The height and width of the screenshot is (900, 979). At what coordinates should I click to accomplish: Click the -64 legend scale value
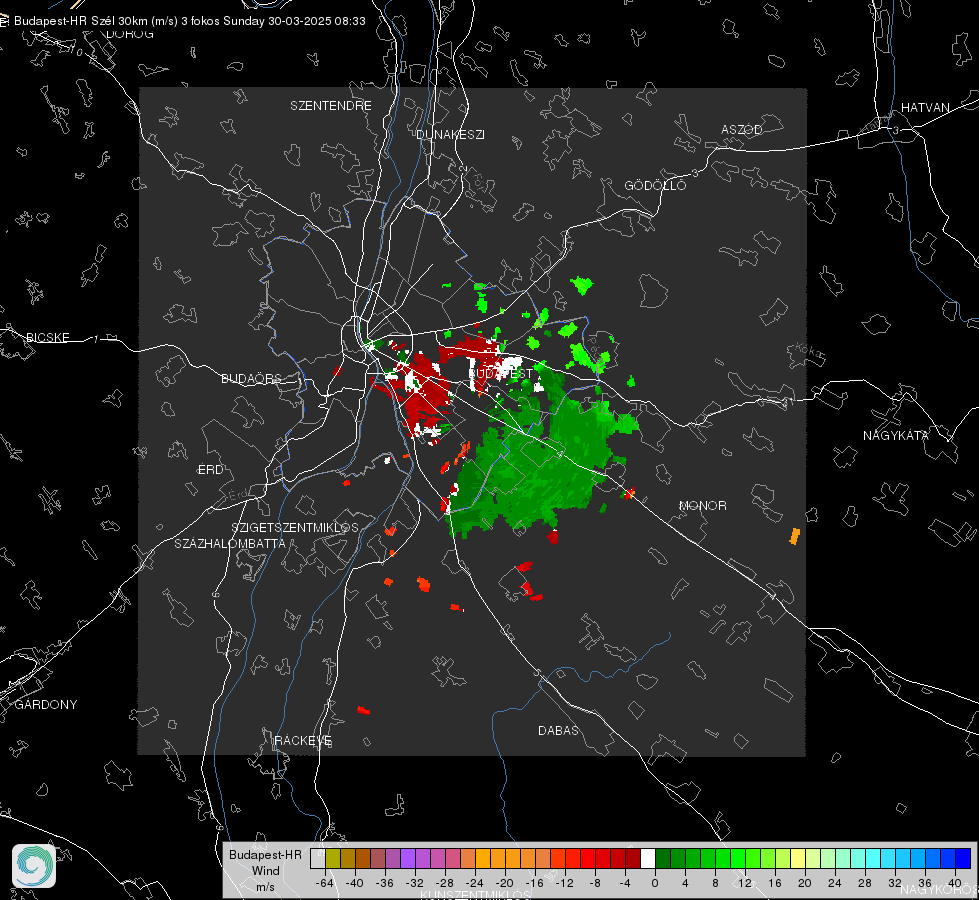click(324, 883)
